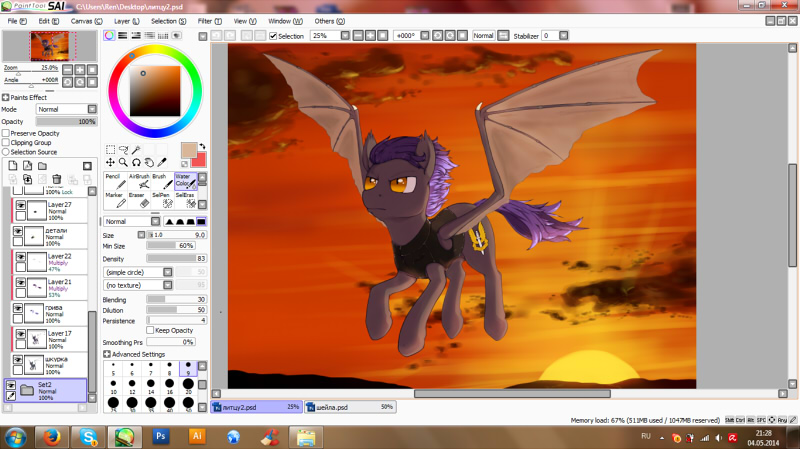This screenshot has height=449, width=800.
Task: Select brush size preset 20
Action: pos(188,385)
